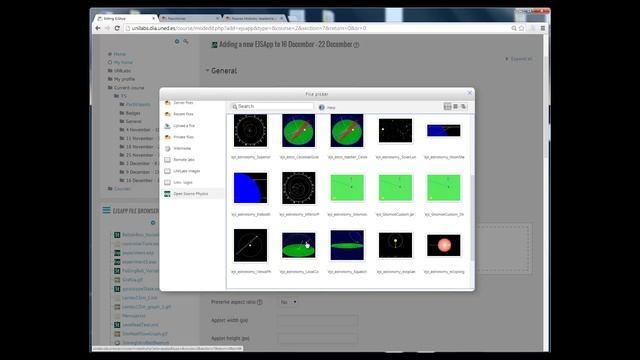Image resolution: width=640 pixels, height=360 pixels.
Task: Switch the file picker to tree view
Action: click(x=463, y=107)
